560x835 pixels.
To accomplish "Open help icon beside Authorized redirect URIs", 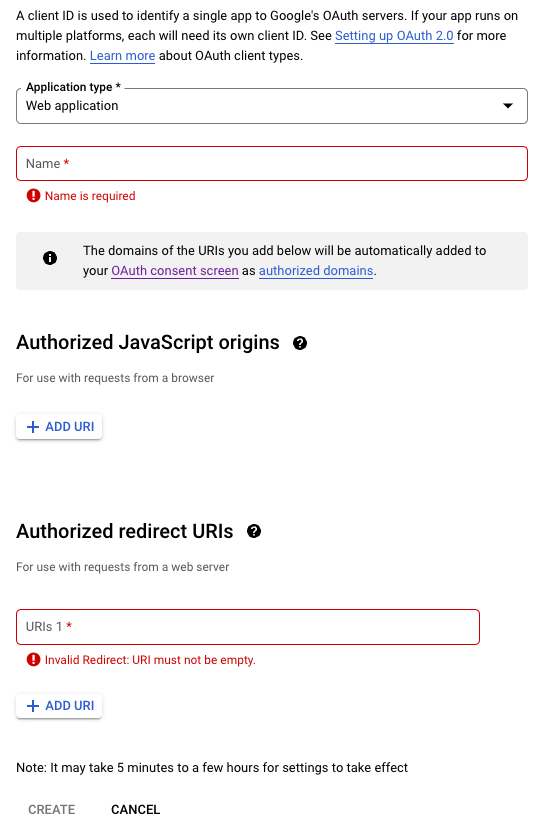I will click(x=254, y=531).
